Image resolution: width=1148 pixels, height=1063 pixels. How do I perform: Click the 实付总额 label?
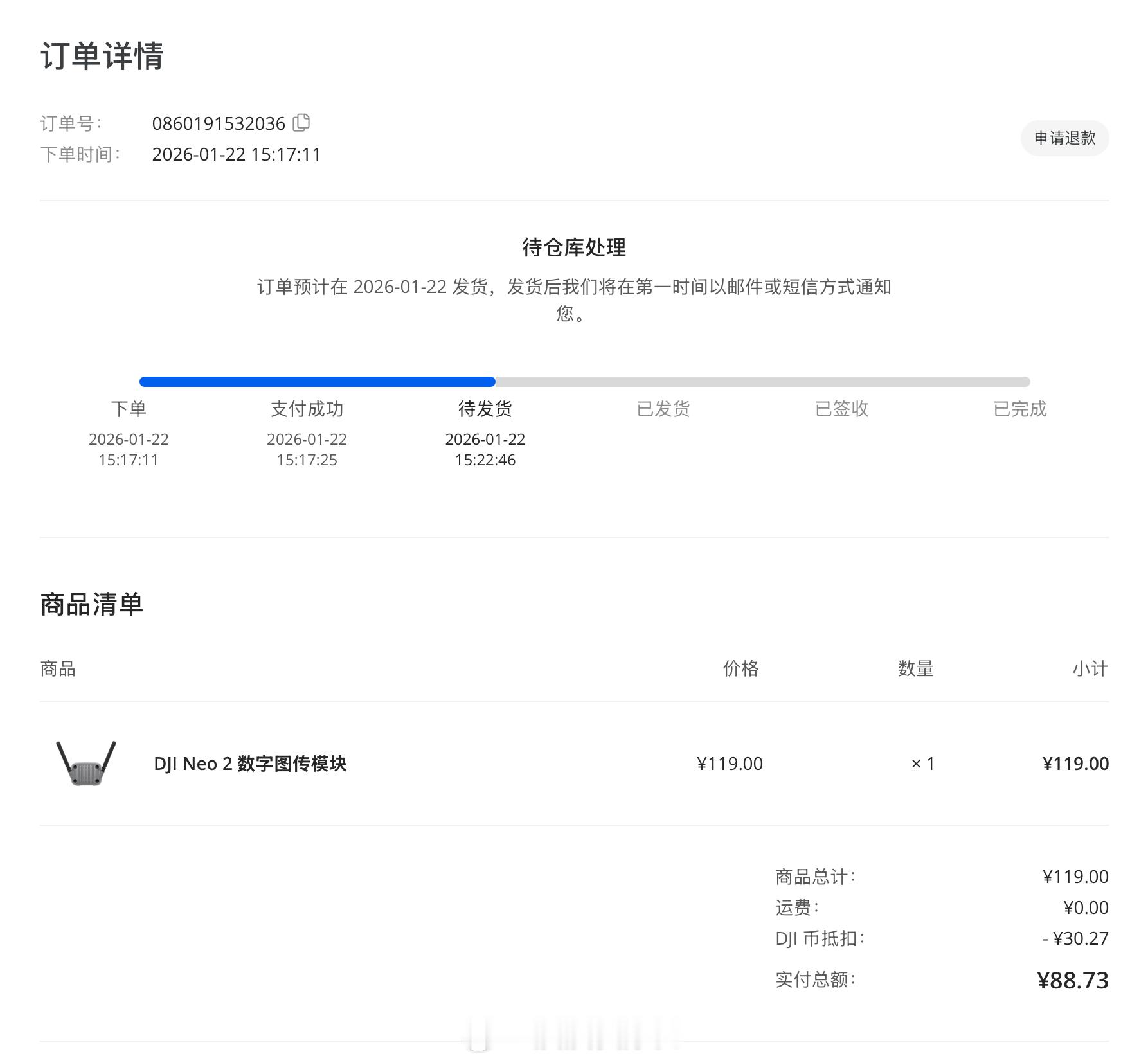point(816,979)
